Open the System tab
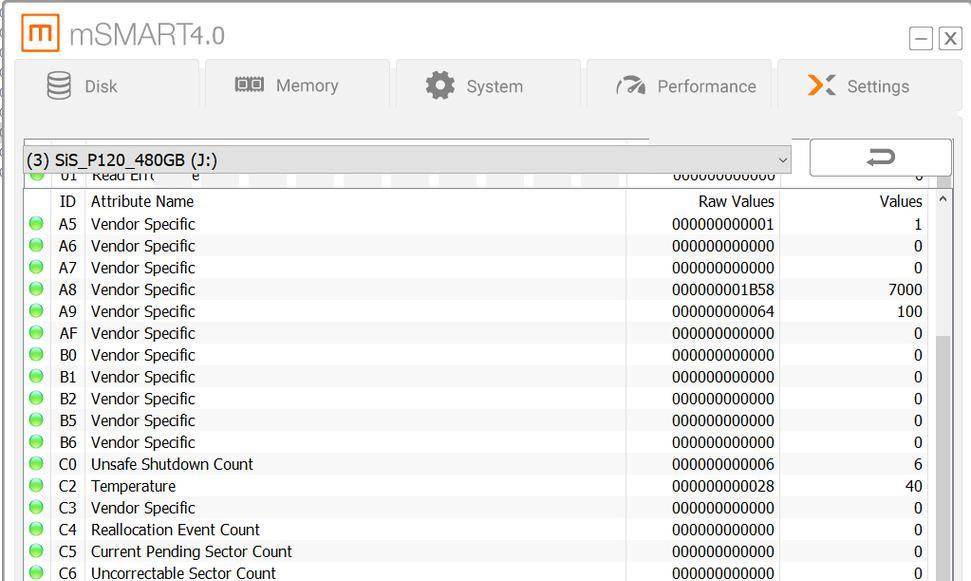The width and height of the screenshot is (971, 581). tap(488, 85)
